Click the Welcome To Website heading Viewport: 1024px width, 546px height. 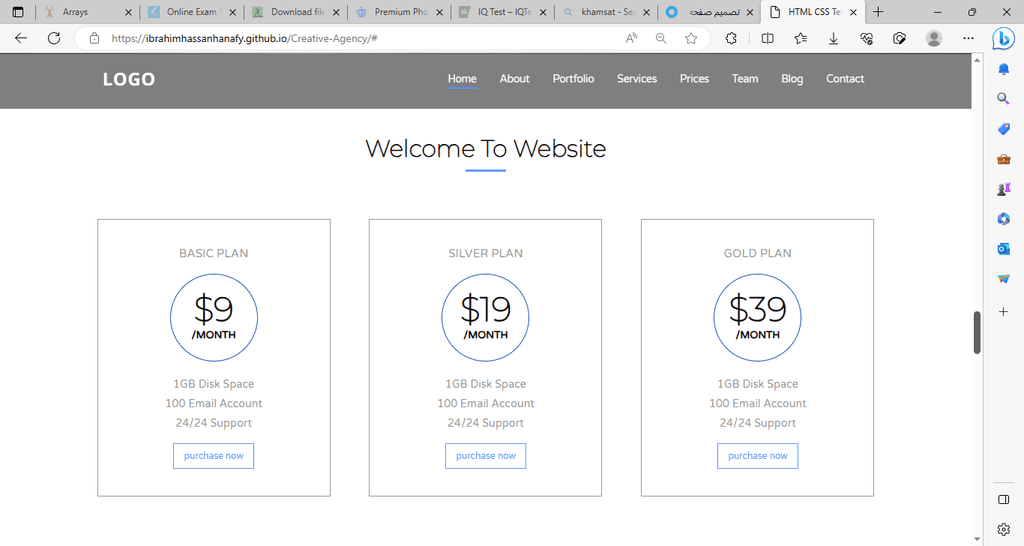pos(485,149)
